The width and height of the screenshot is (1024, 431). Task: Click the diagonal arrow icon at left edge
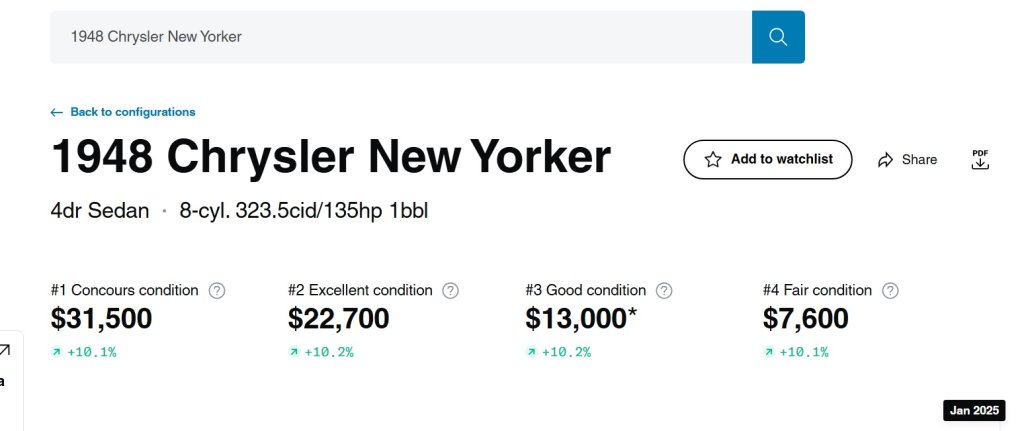(x=5, y=349)
